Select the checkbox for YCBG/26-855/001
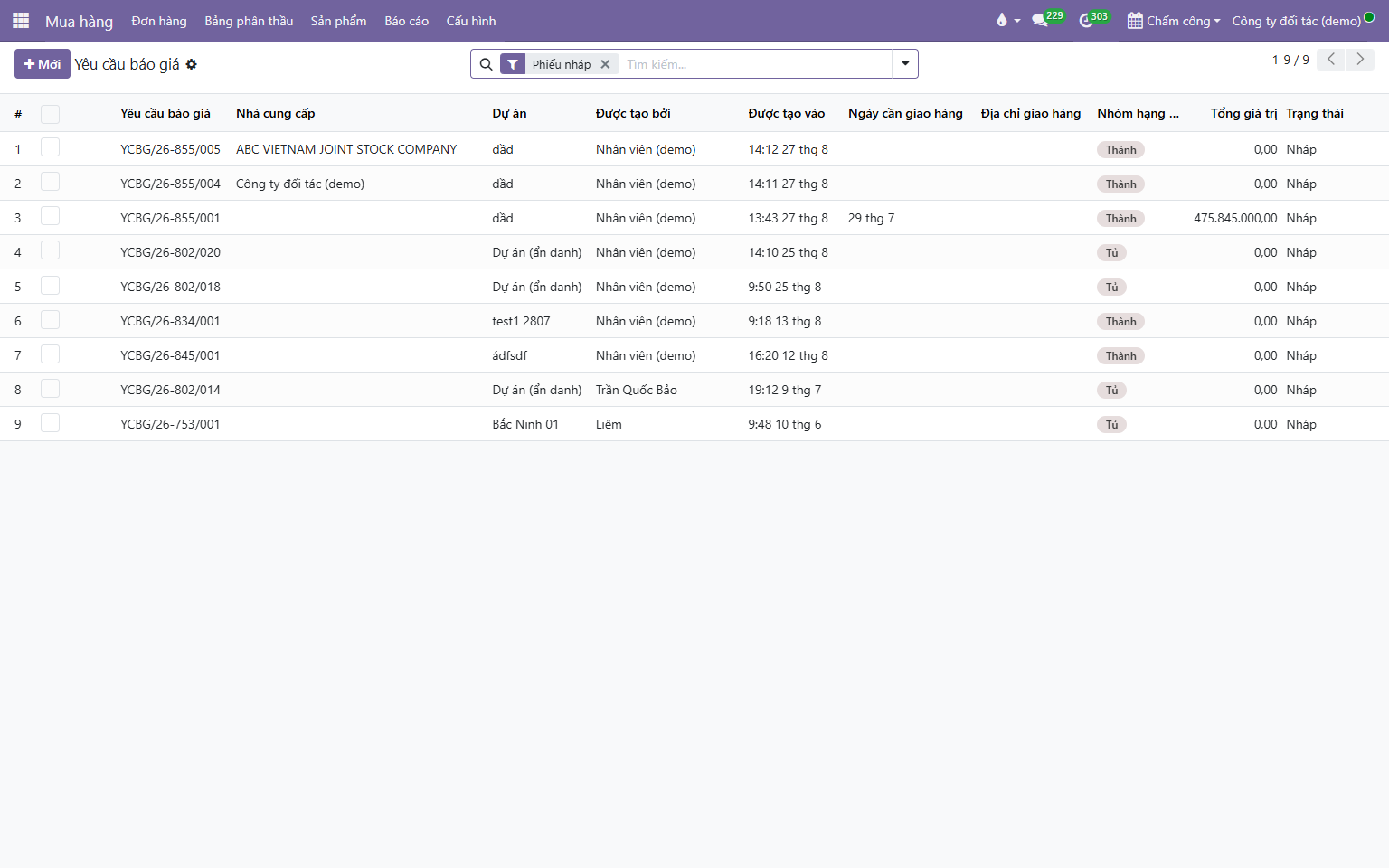The width and height of the screenshot is (1389, 868). pyautogui.click(x=50, y=217)
